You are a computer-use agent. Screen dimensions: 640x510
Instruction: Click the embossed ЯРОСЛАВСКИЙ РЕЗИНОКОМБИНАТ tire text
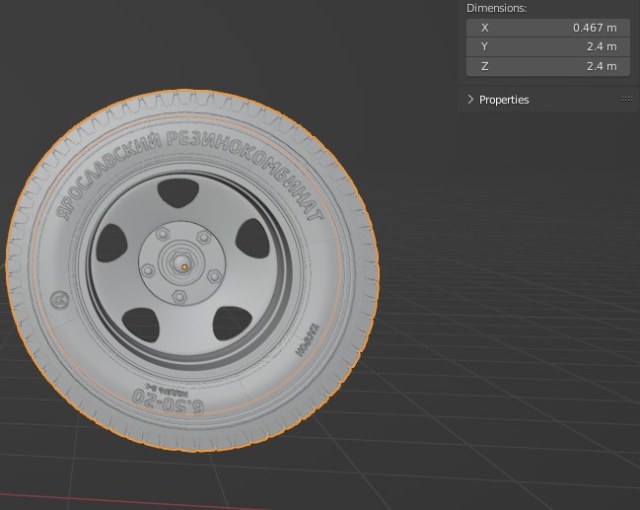(x=190, y=158)
